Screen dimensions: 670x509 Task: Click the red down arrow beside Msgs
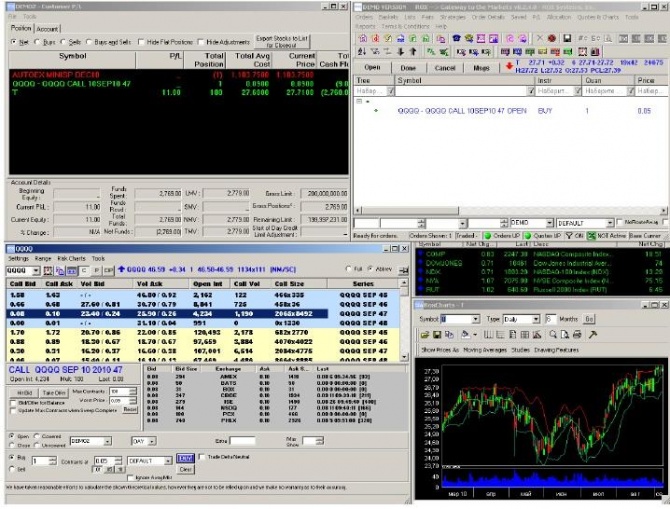509,66
